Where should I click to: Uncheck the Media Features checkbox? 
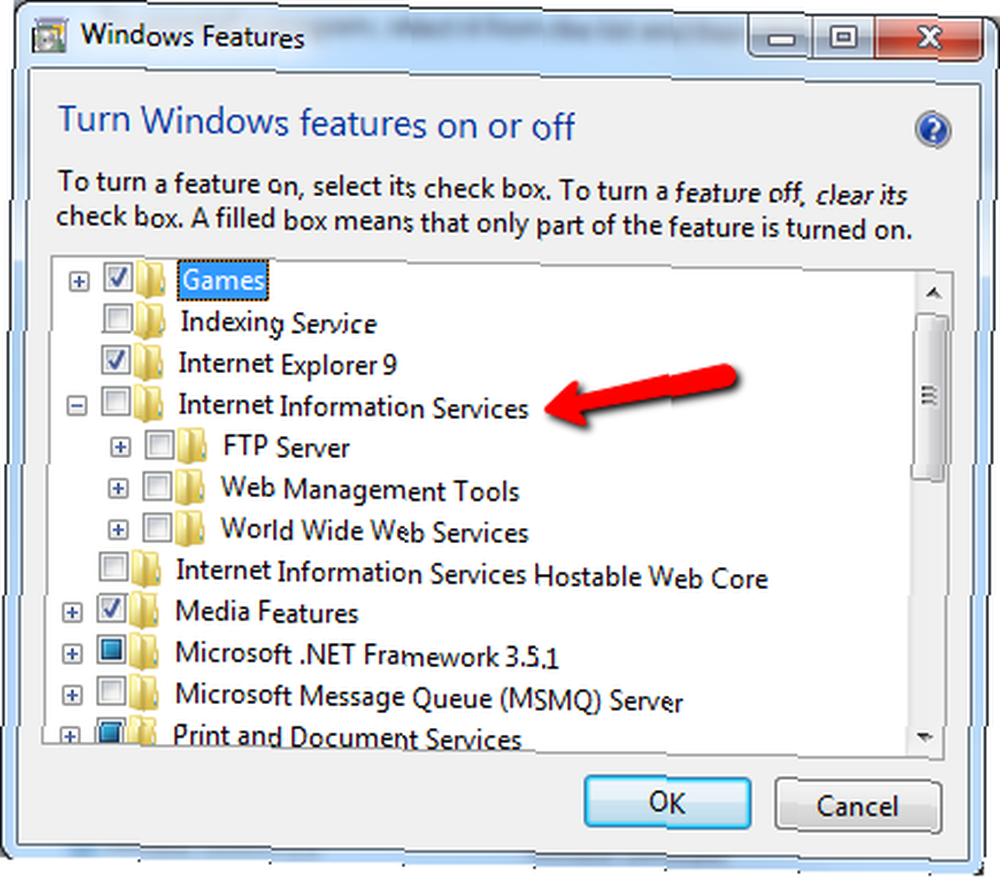tap(112, 608)
